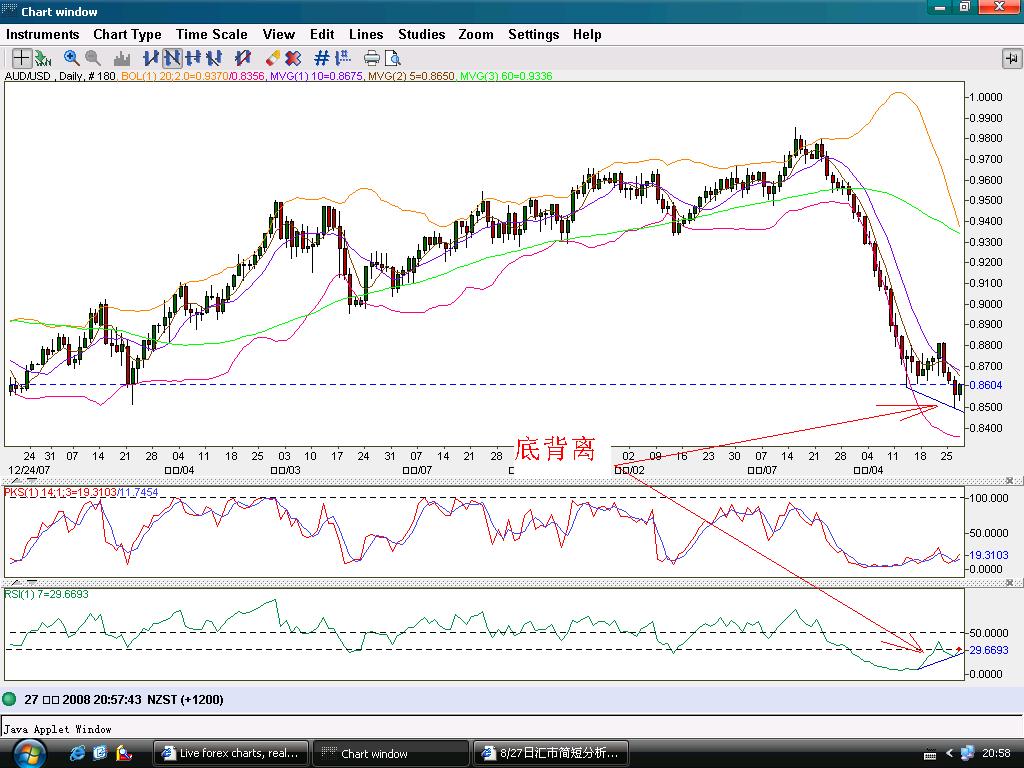Click the 12/24/07 date axis label
Screen dimensions: 1024x768
click(x=29, y=470)
